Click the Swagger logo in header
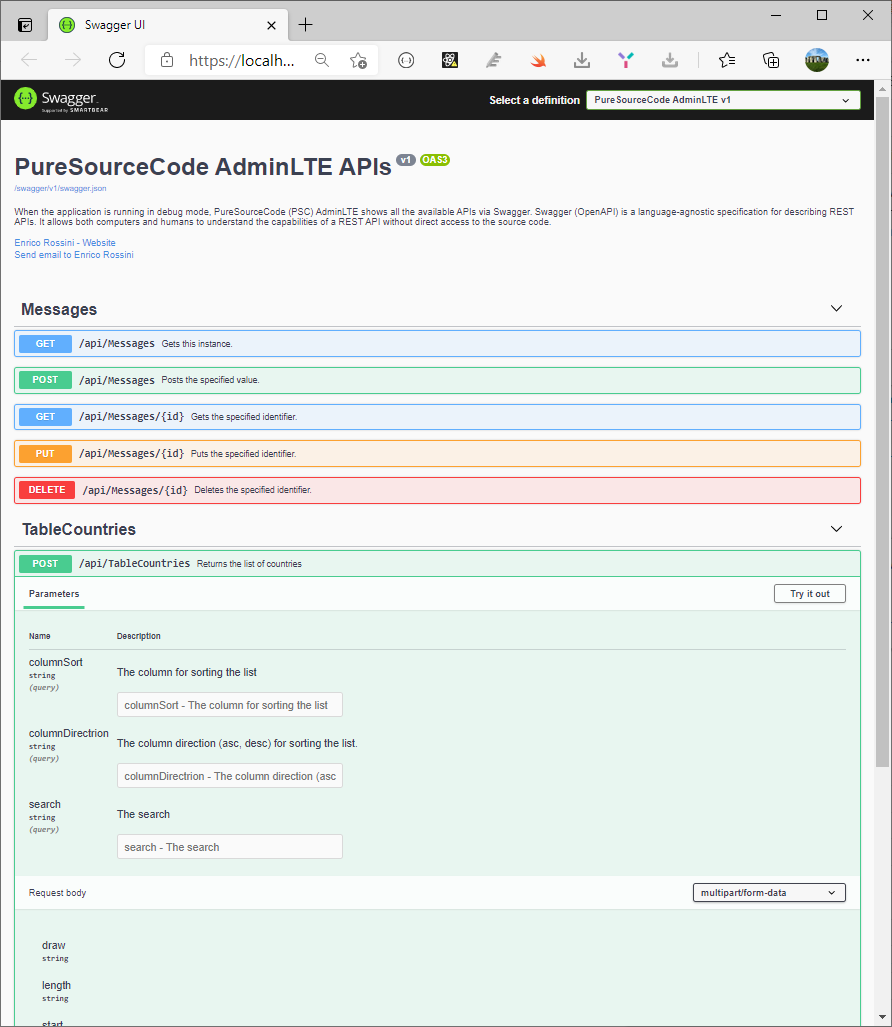Screen dimensions: 892x1027 coord(62,100)
